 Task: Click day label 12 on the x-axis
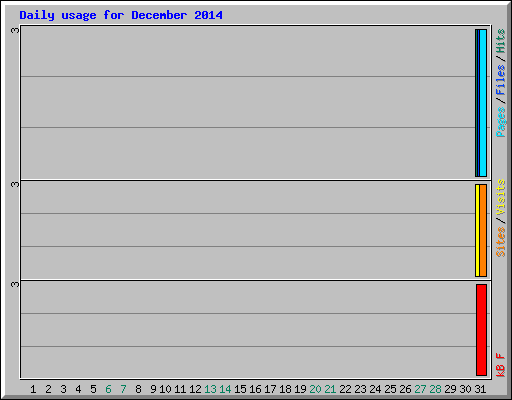click(x=195, y=389)
